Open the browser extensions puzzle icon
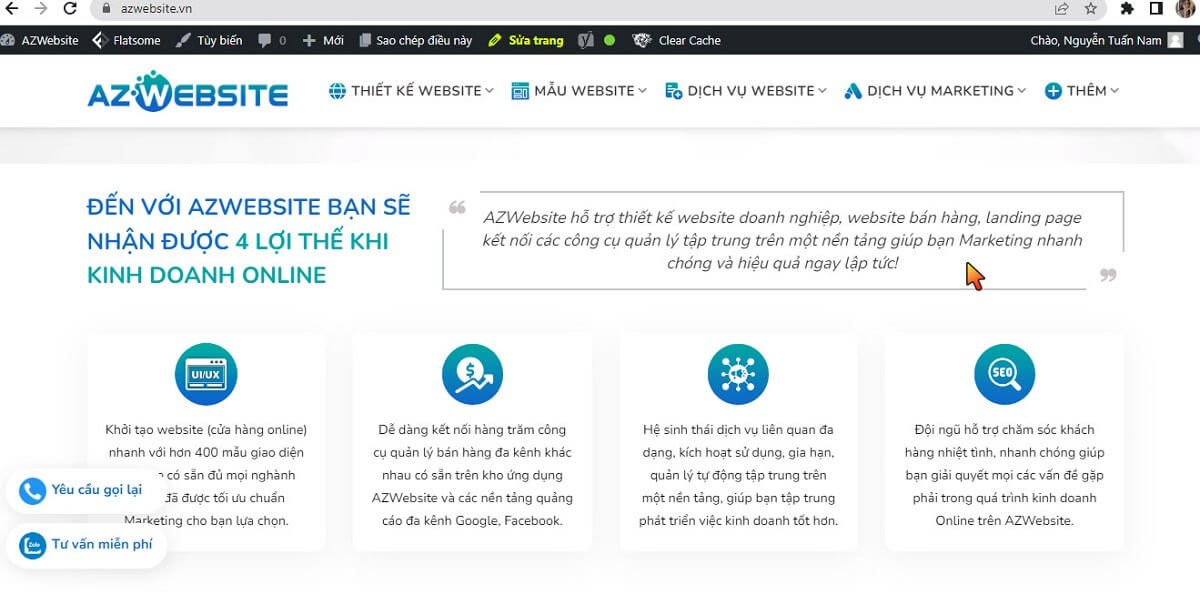The width and height of the screenshot is (1200, 605). coord(1127,9)
